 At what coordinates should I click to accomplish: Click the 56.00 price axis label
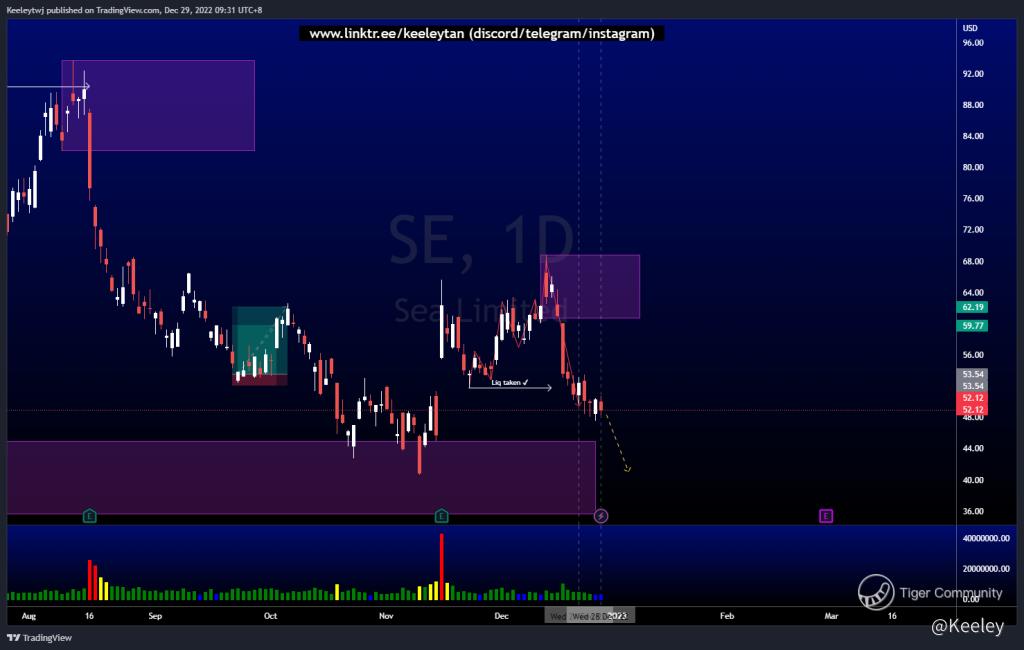[972, 355]
